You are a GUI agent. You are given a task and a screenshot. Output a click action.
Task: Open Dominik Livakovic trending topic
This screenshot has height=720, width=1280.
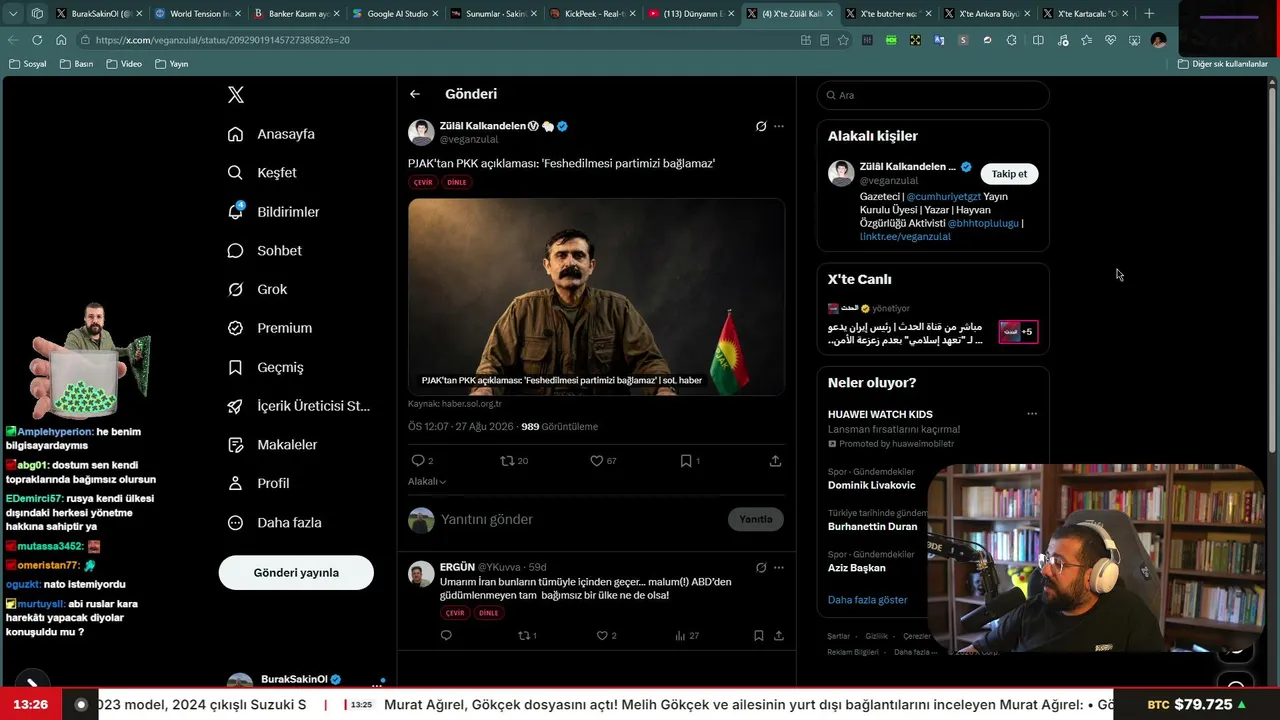point(872,485)
